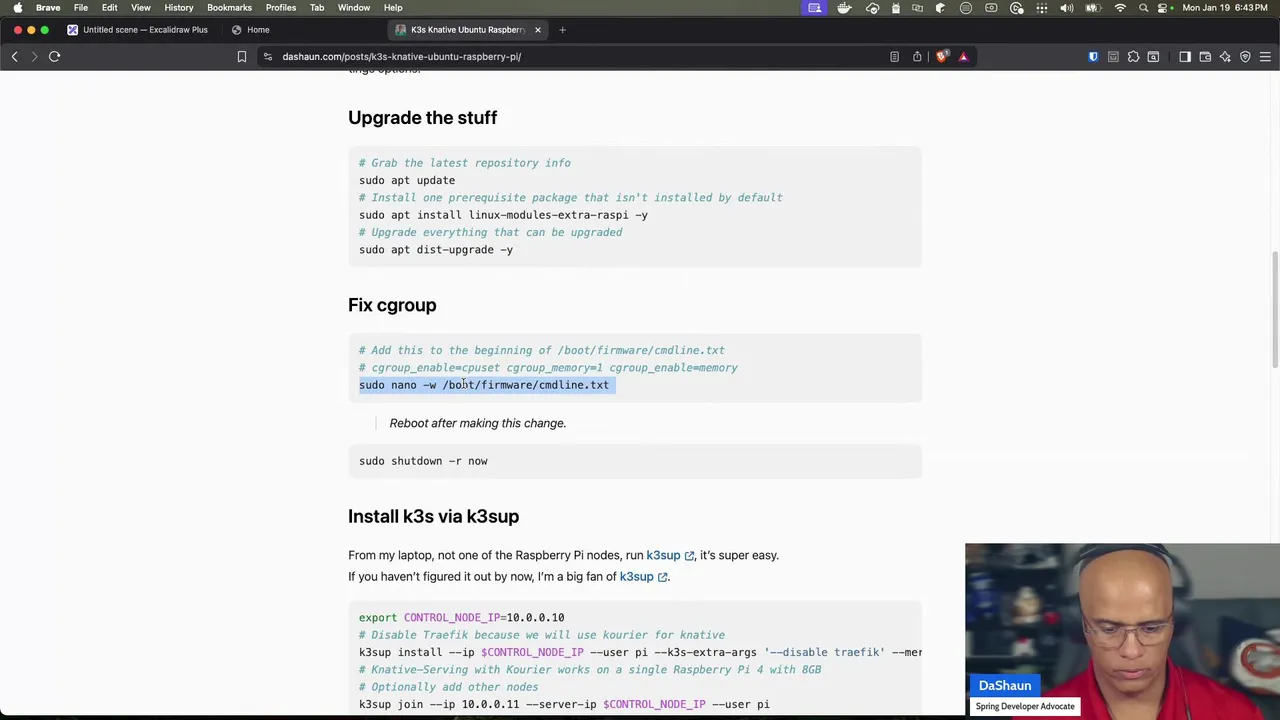The width and height of the screenshot is (1280, 720).
Task: Click the 'export CONTROL_NODE_IP' line
Action: [x=461, y=618]
